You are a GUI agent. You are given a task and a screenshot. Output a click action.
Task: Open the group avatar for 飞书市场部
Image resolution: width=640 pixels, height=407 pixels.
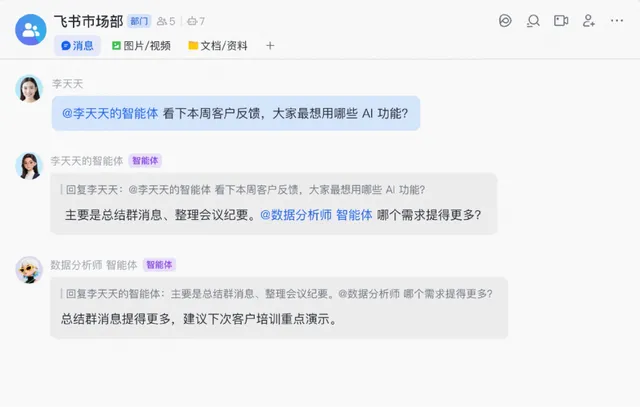[x=31, y=30]
